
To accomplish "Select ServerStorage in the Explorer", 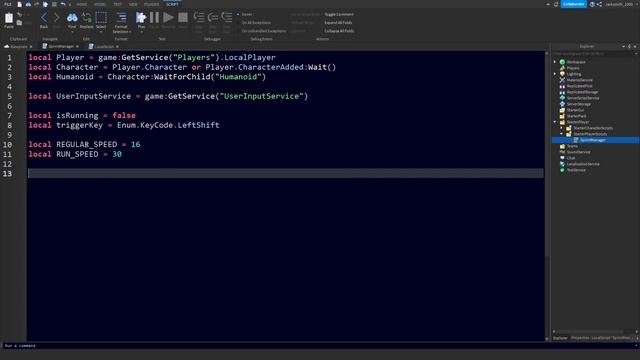I will click(x=578, y=104).
